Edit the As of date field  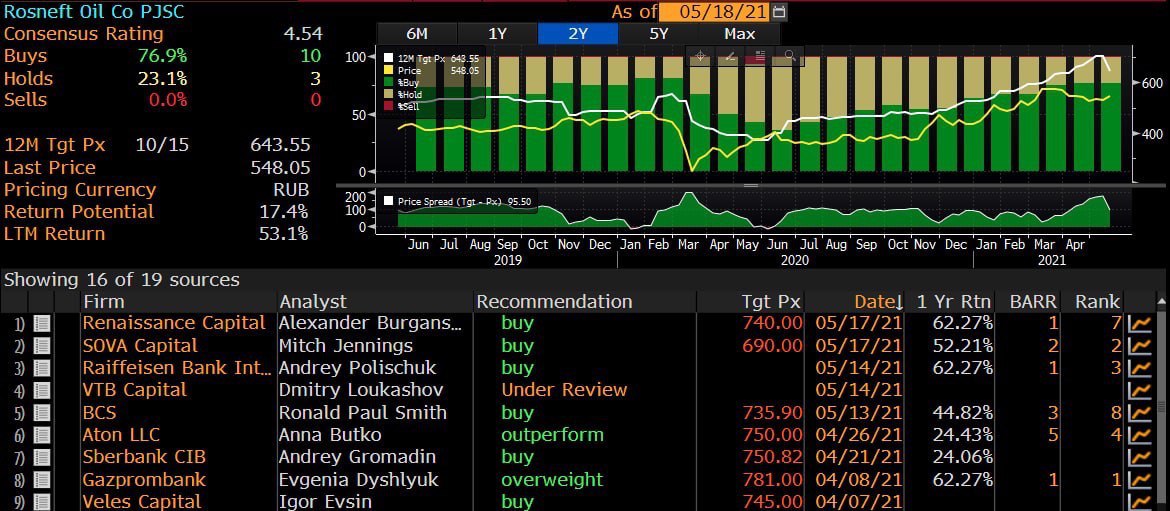(x=716, y=12)
